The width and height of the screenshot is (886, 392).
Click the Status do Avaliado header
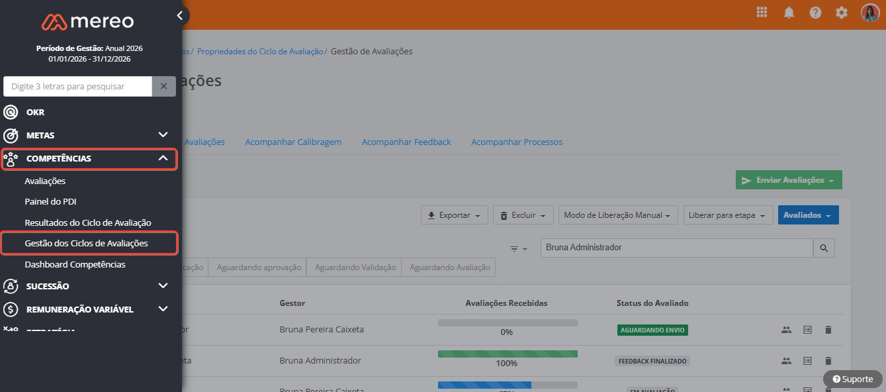653,303
